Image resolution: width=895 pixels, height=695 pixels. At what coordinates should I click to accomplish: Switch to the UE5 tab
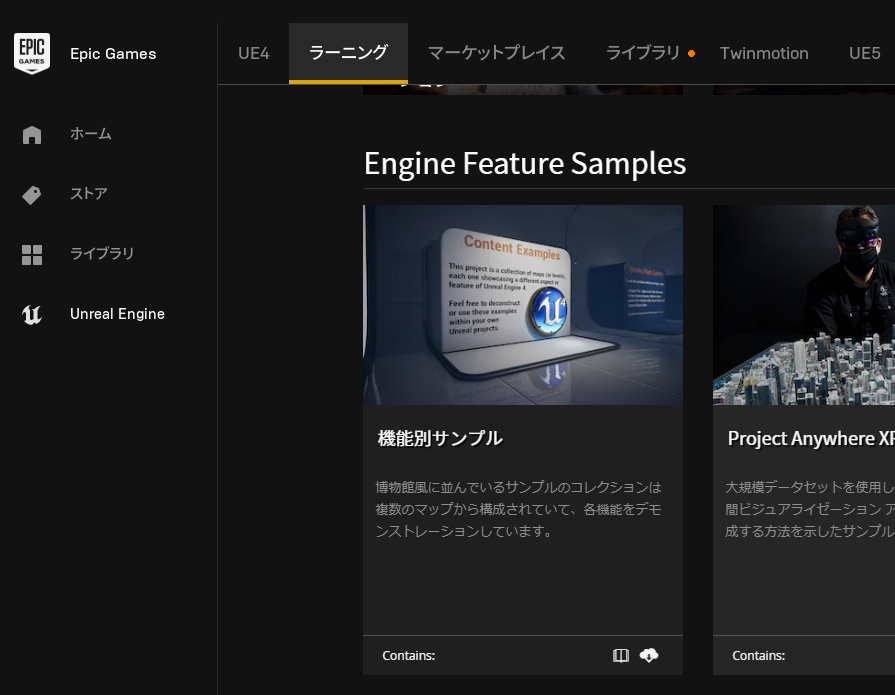pyautogui.click(x=864, y=54)
